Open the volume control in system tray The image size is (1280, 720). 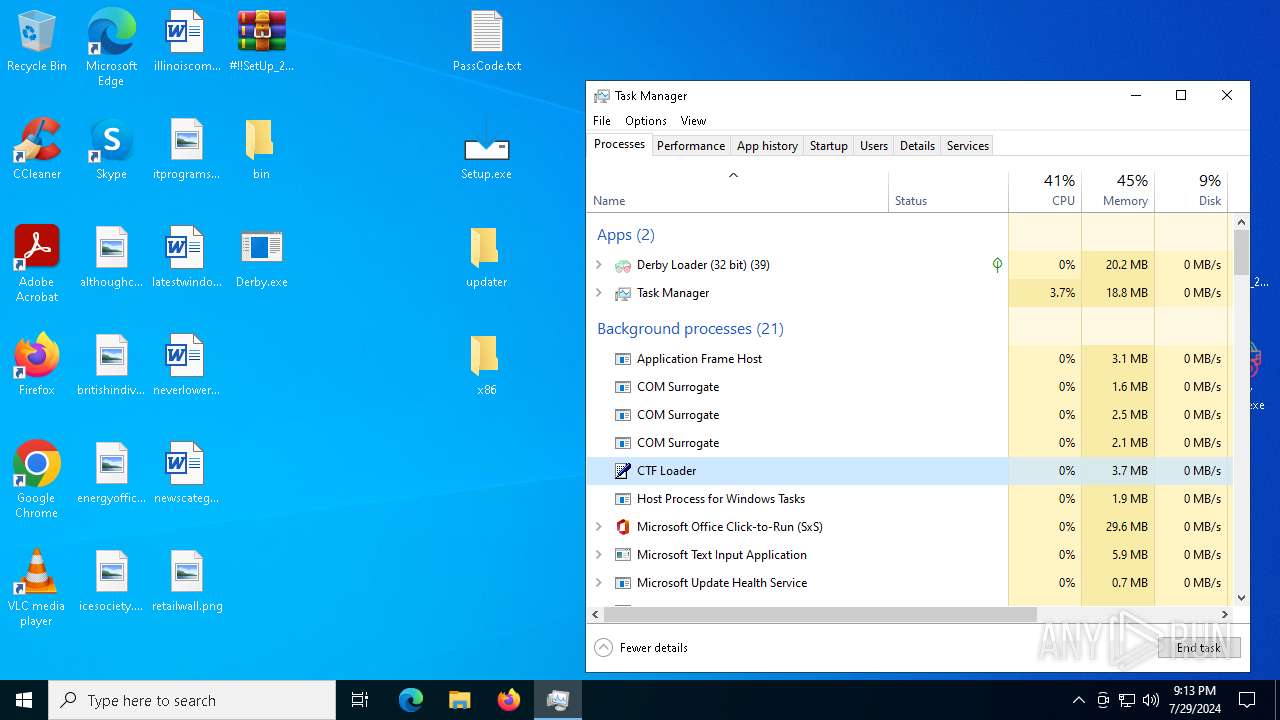(x=1151, y=700)
